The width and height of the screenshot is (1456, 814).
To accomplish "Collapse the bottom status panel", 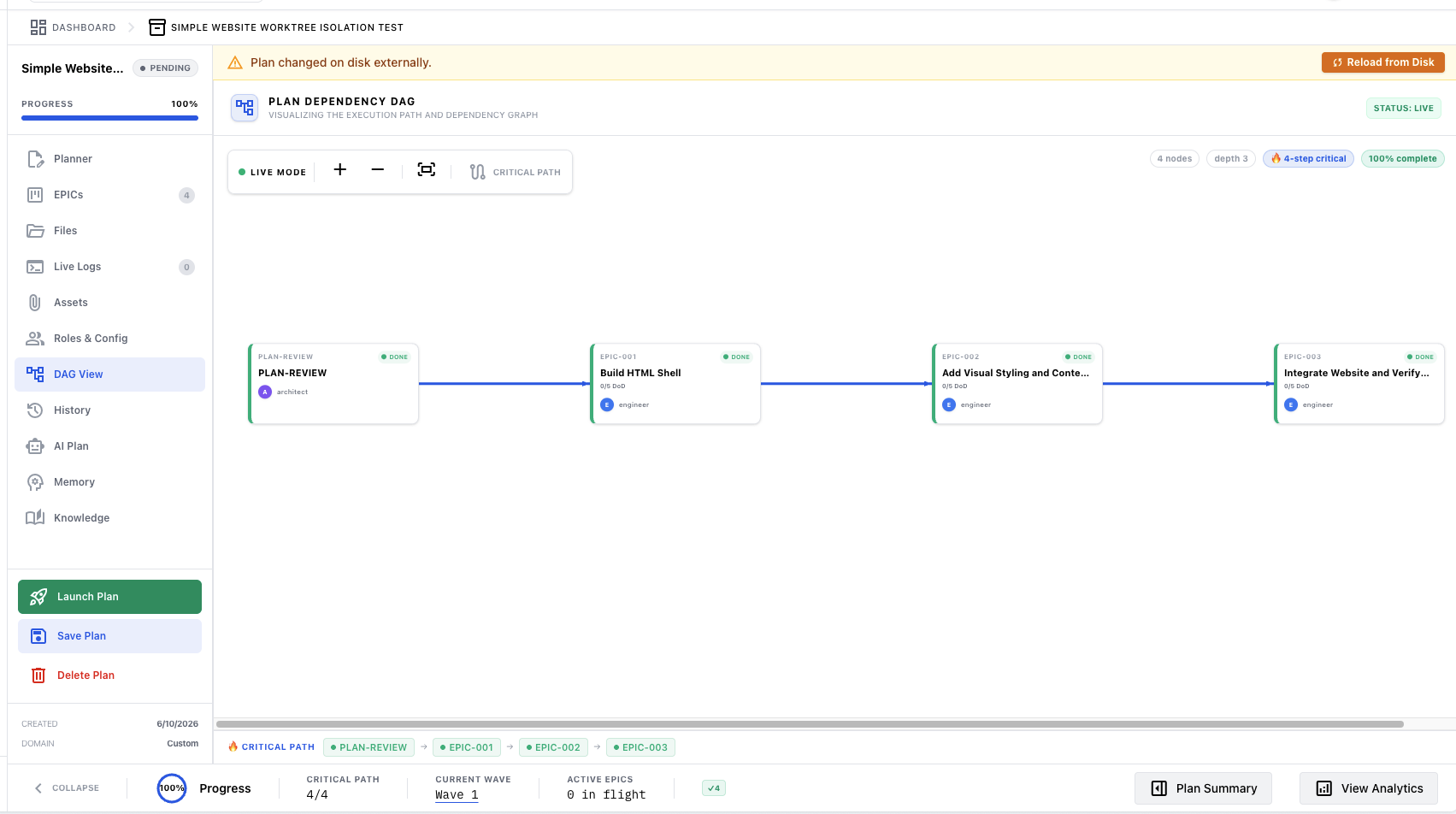I will pyautogui.click(x=67, y=788).
